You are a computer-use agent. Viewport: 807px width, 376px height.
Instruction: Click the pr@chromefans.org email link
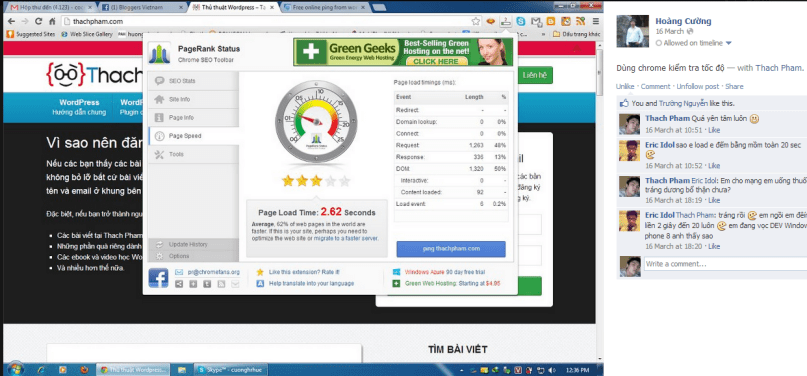[x=214, y=272]
